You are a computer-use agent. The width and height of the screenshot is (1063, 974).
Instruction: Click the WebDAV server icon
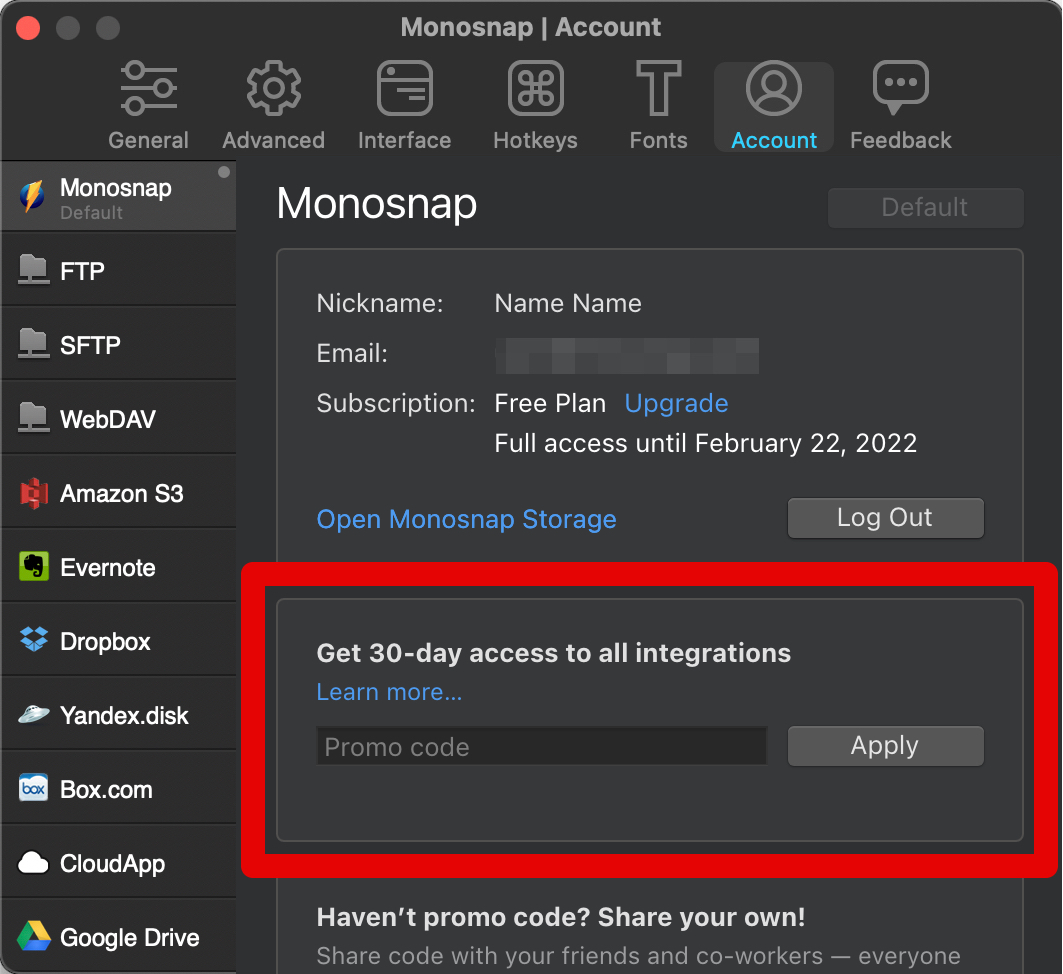[x=33, y=418]
